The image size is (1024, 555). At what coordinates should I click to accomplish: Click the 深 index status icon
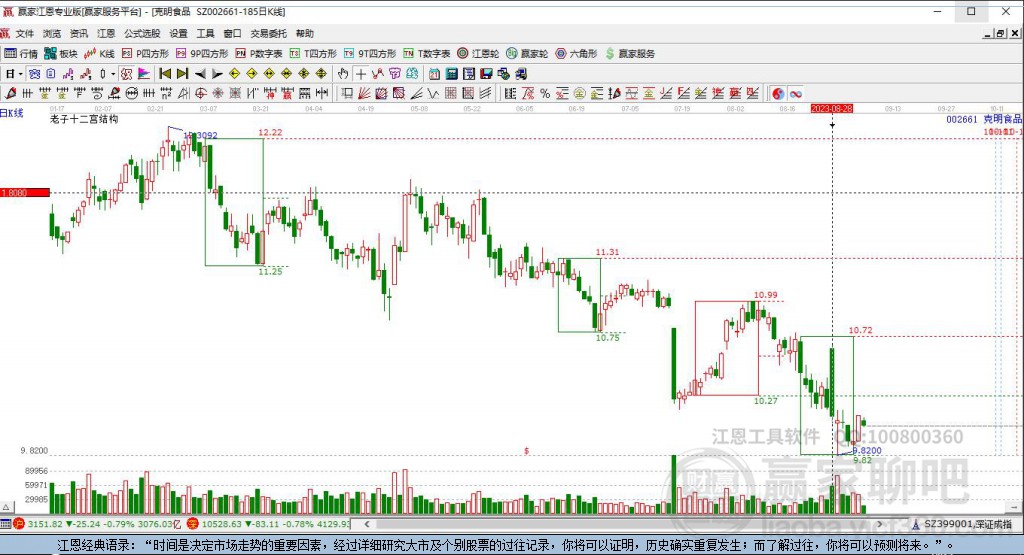tap(192, 524)
